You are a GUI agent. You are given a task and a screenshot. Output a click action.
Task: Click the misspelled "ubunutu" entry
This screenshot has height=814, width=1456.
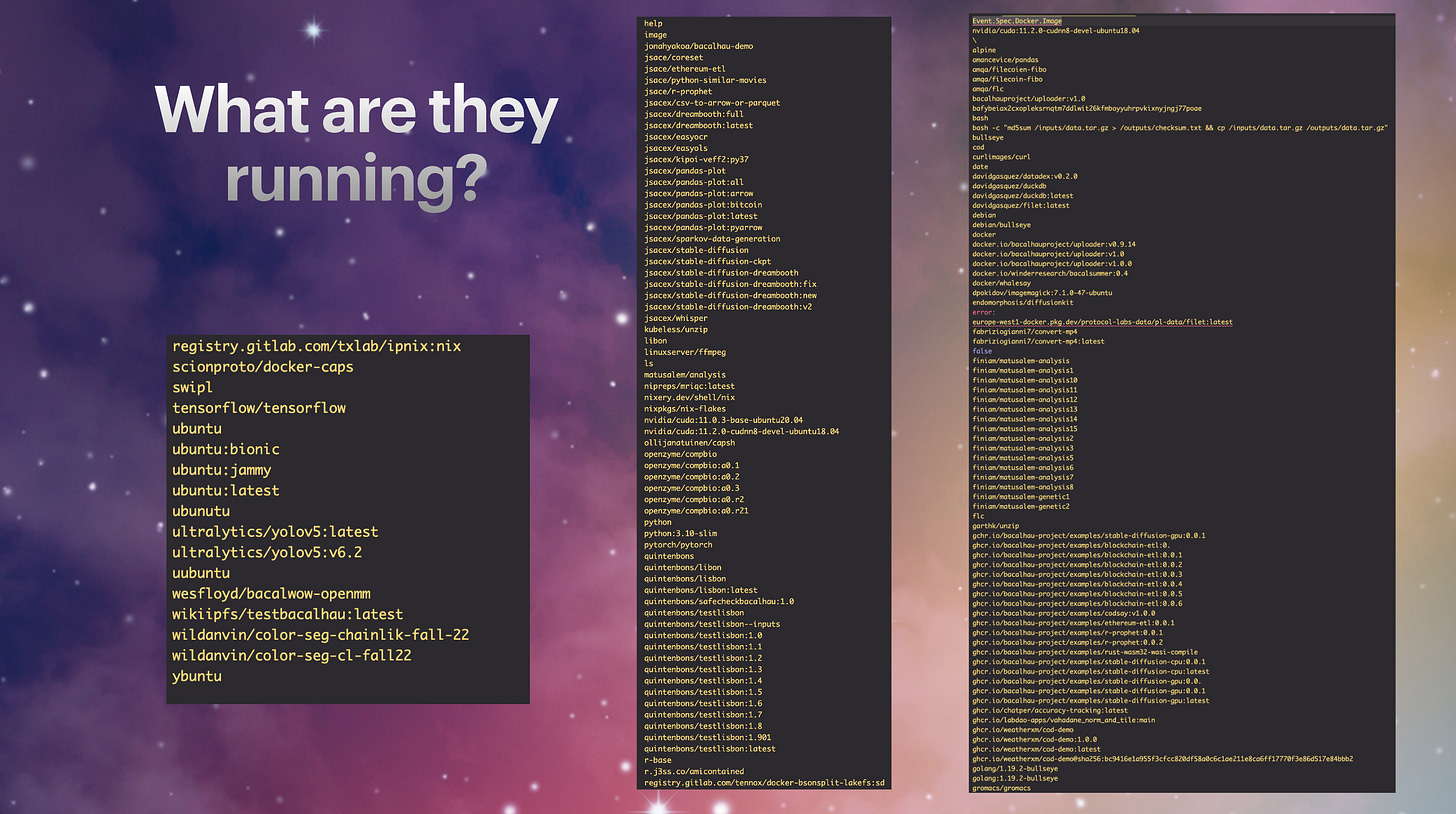(201, 511)
